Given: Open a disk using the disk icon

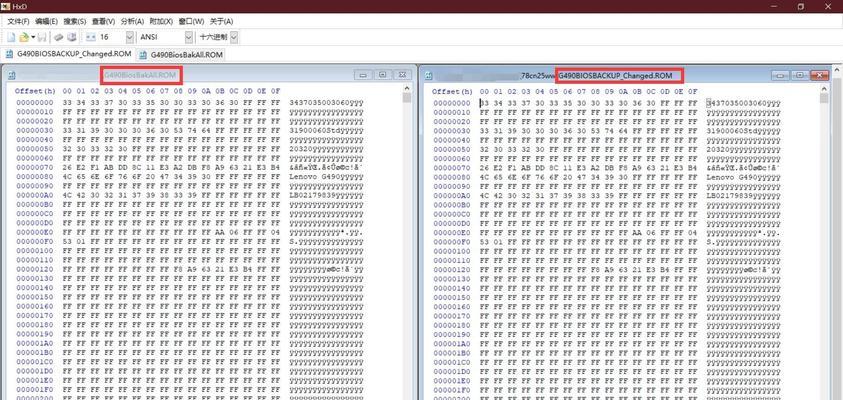Looking at the screenshot, I should tap(72, 37).
